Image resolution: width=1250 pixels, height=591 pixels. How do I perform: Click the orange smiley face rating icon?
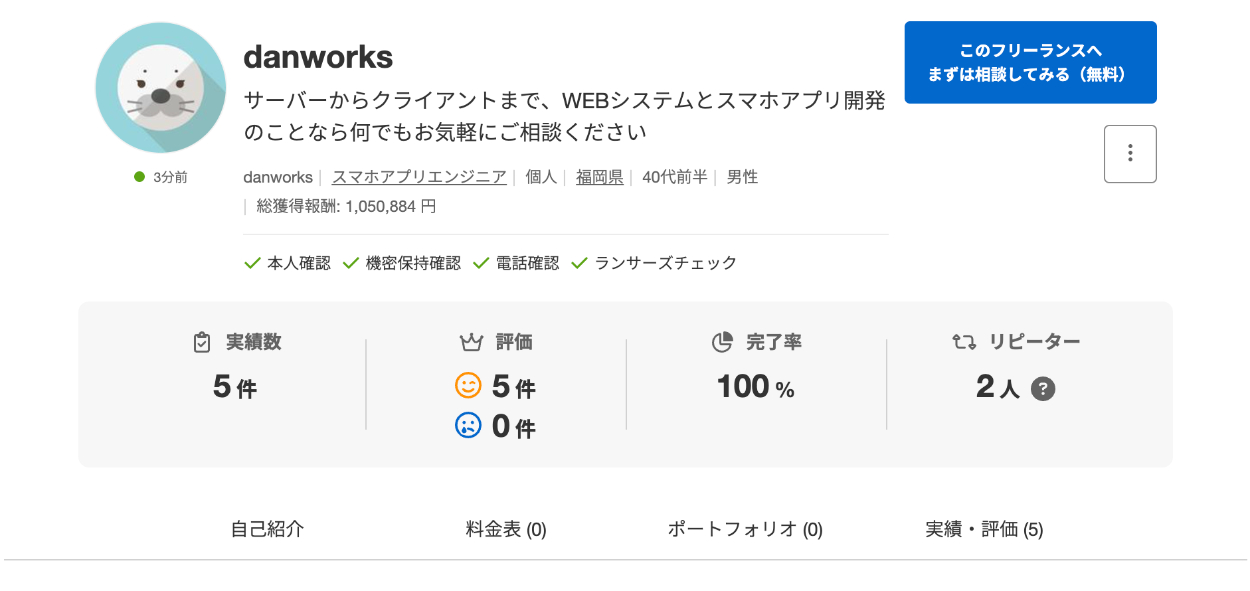pyautogui.click(x=468, y=385)
